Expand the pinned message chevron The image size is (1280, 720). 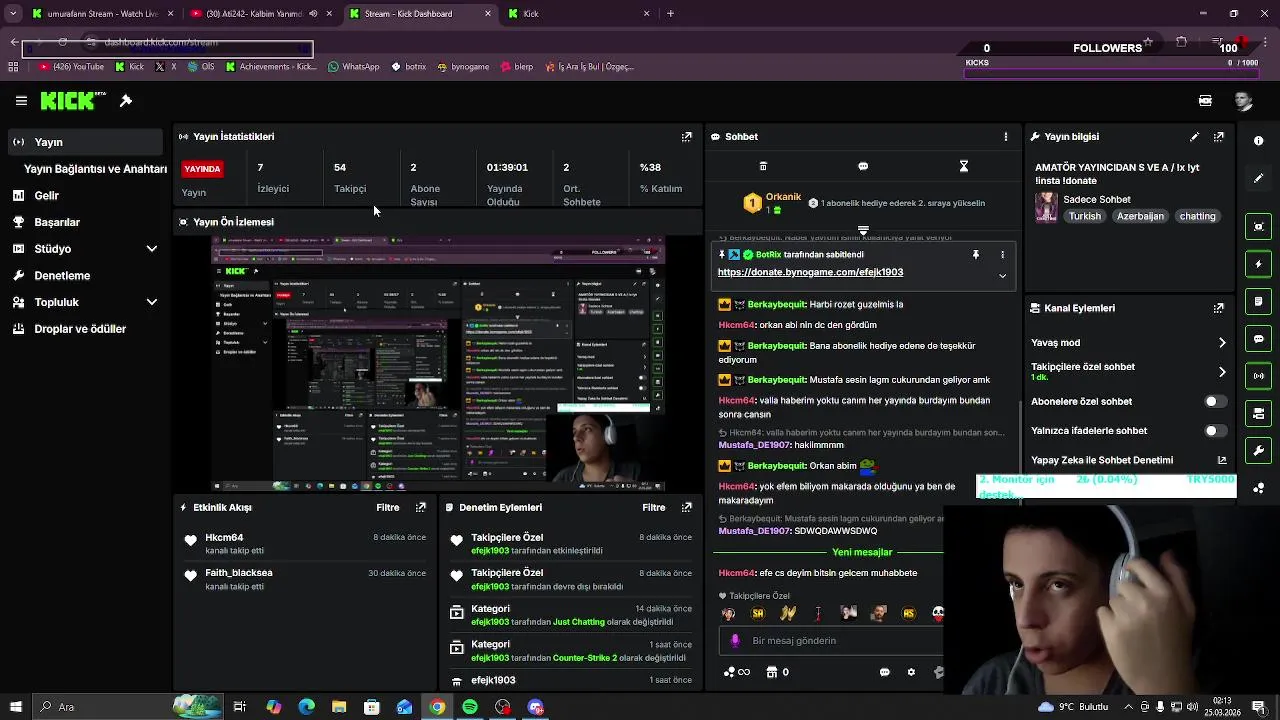(x=1002, y=276)
